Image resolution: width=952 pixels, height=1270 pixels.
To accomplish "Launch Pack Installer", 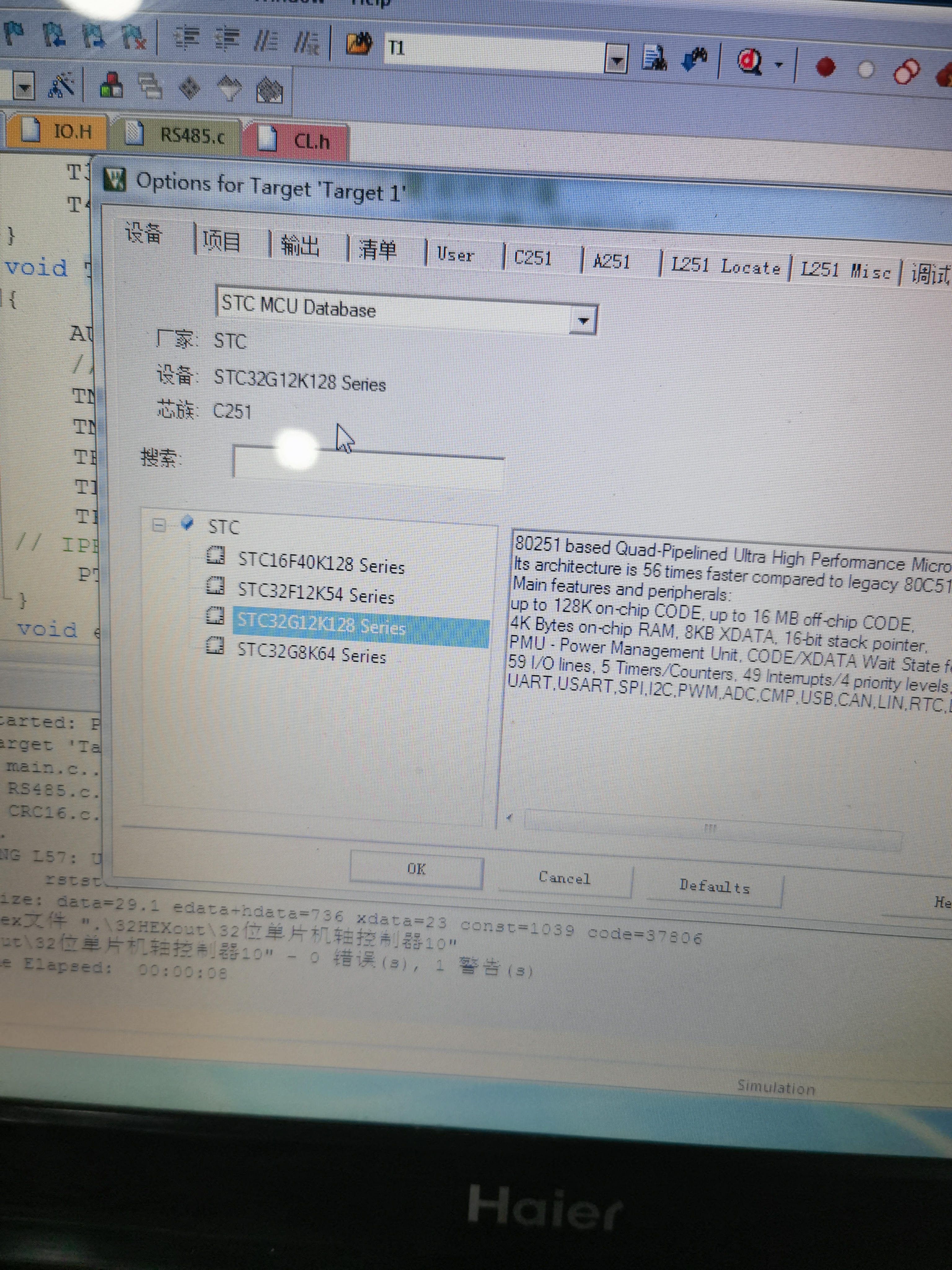I will coord(269,91).
